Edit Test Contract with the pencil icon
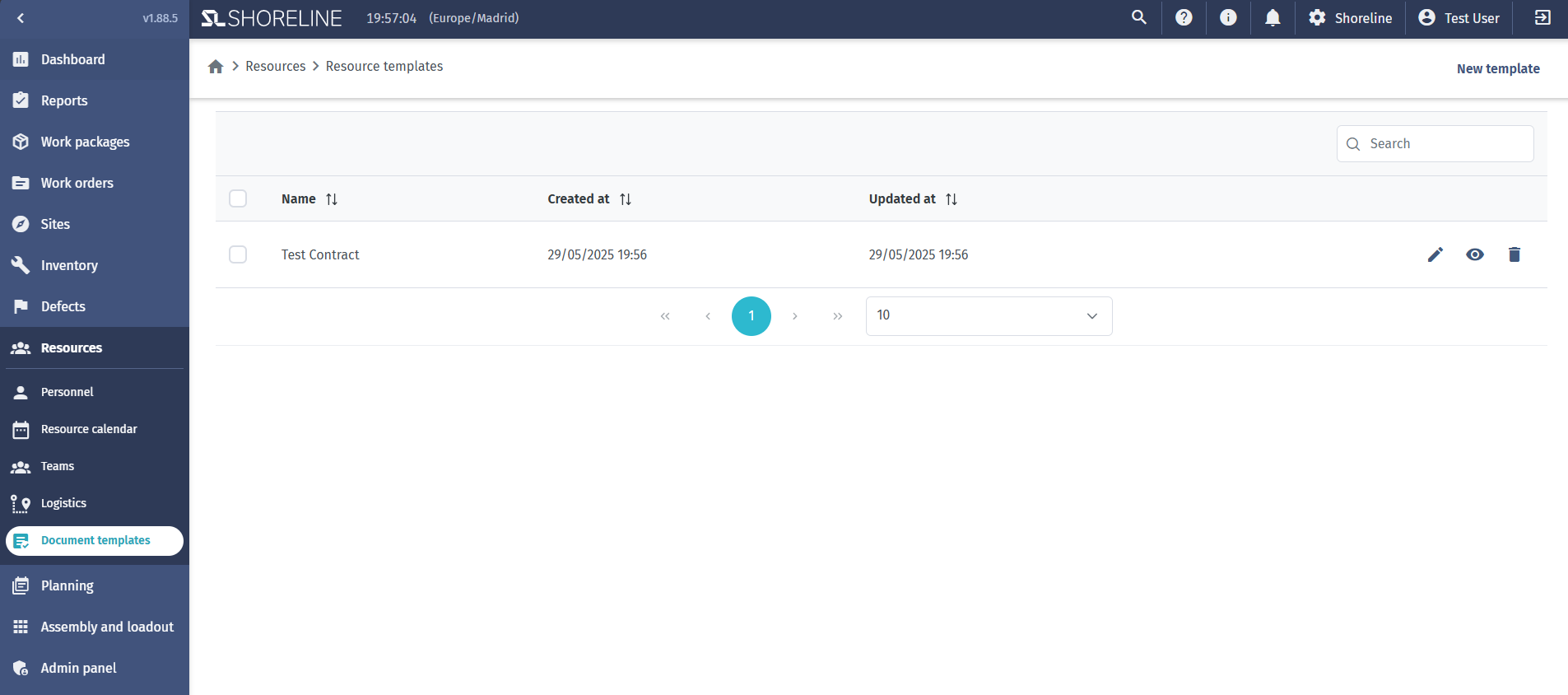Screen dimensions: 1568x695 pyautogui.click(x=1435, y=254)
